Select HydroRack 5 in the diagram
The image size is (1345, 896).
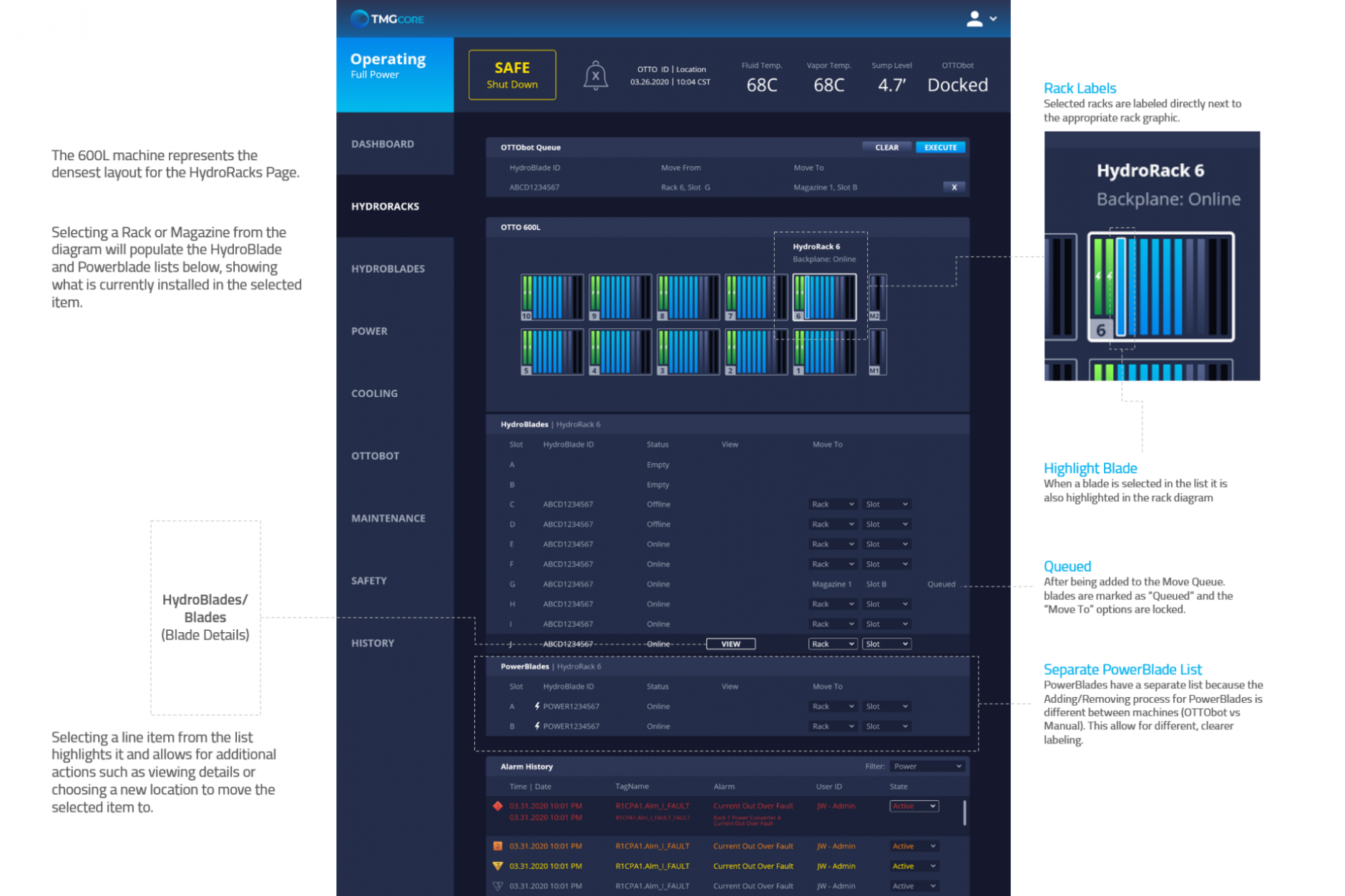coord(552,352)
